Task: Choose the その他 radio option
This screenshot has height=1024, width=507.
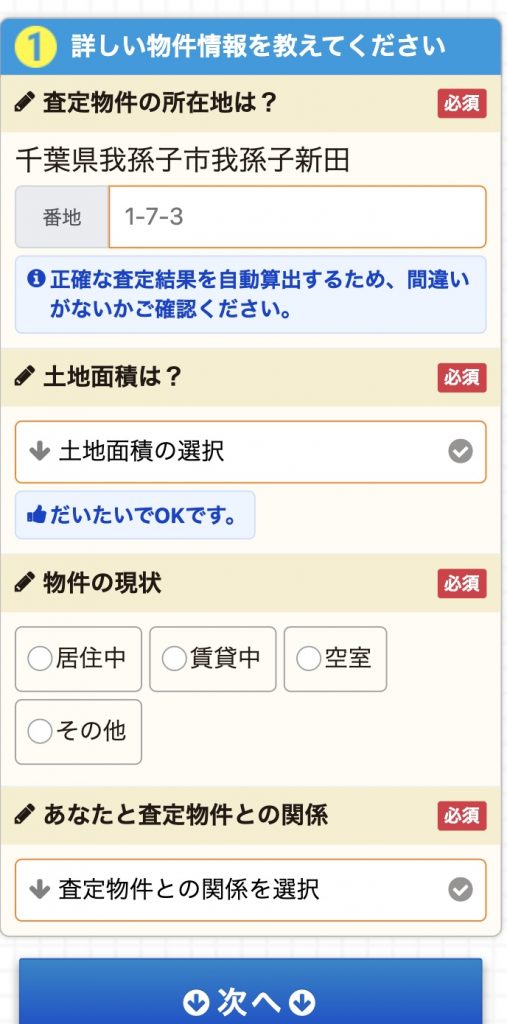Action: [x=78, y=731]
